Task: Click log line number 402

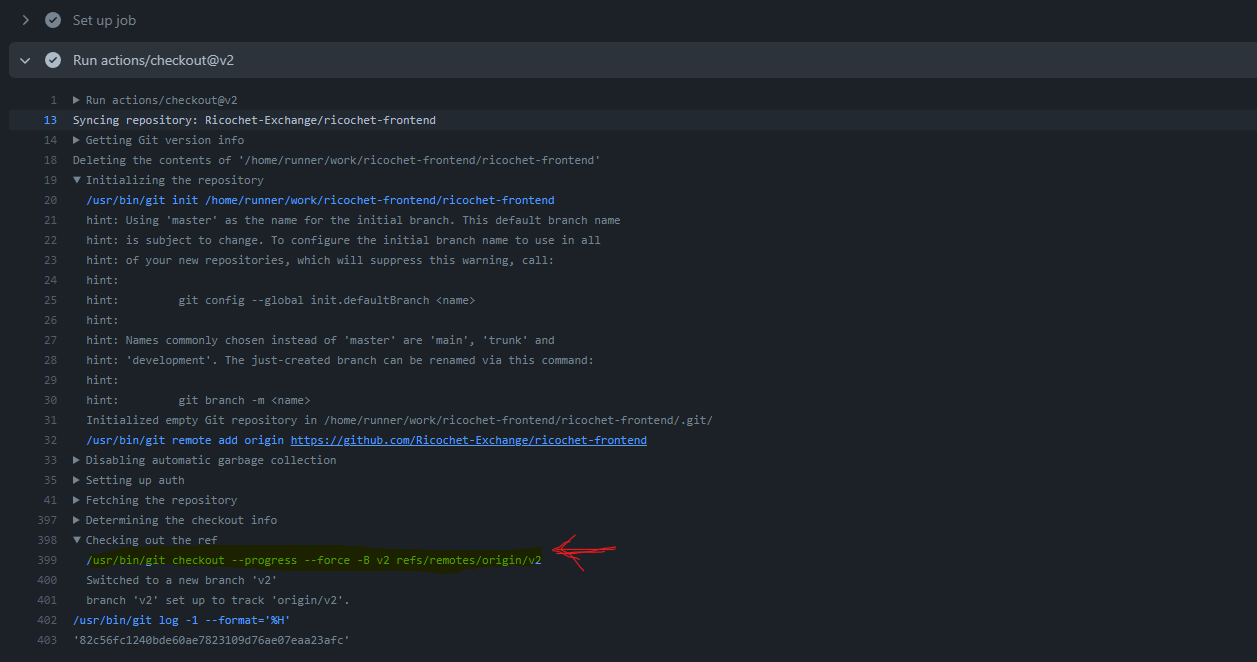Action: pos(46,620)
